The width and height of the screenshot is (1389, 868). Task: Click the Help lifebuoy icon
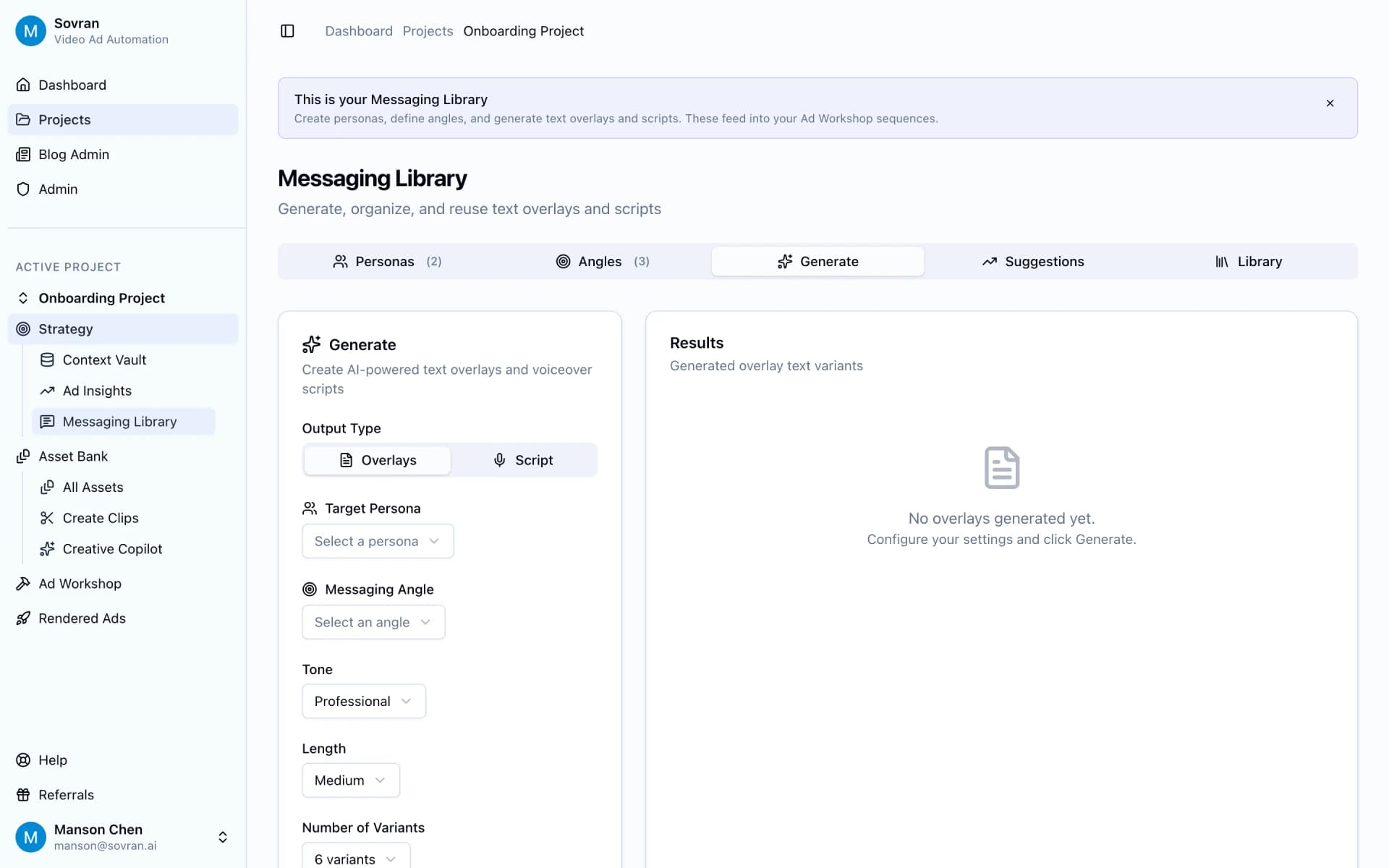[23, 760]
